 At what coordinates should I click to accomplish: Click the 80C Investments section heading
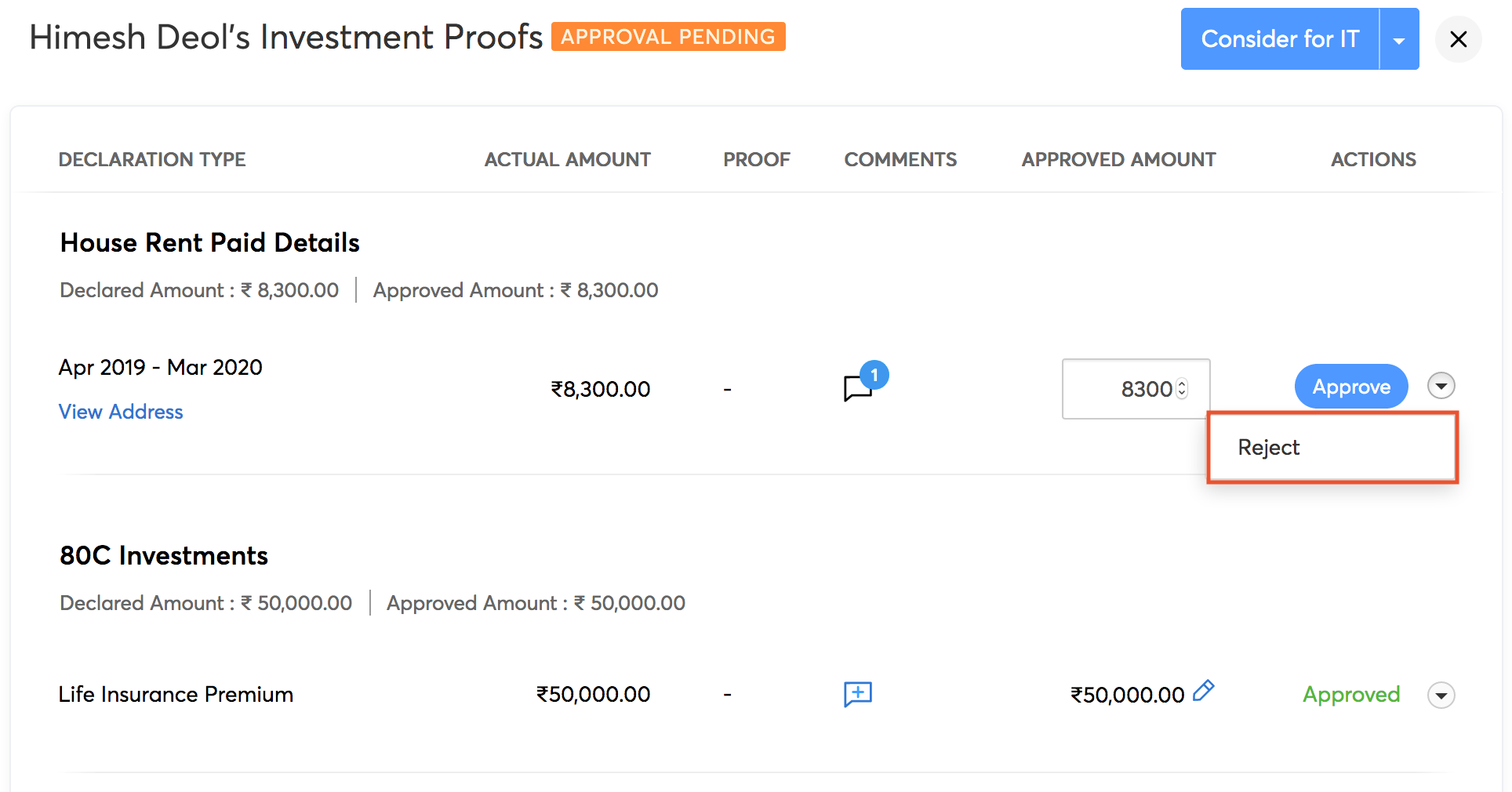click(x=164, y=555)
